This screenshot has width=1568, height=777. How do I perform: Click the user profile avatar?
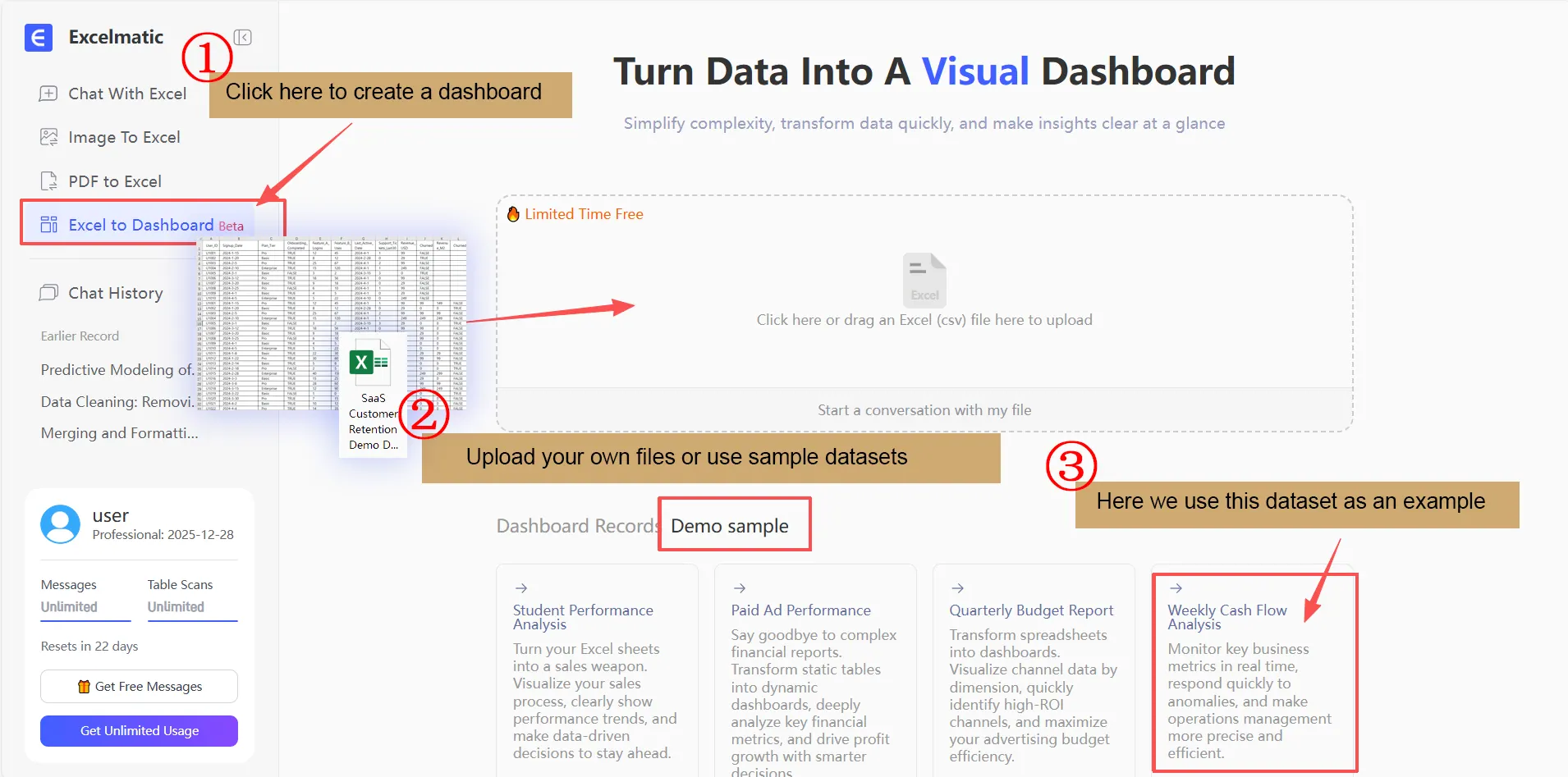(59, 524)
